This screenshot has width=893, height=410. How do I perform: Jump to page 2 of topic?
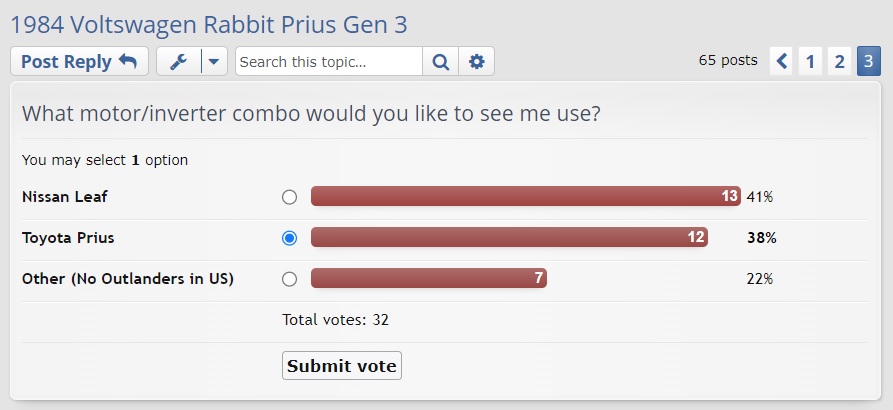[x=840, y=61]
